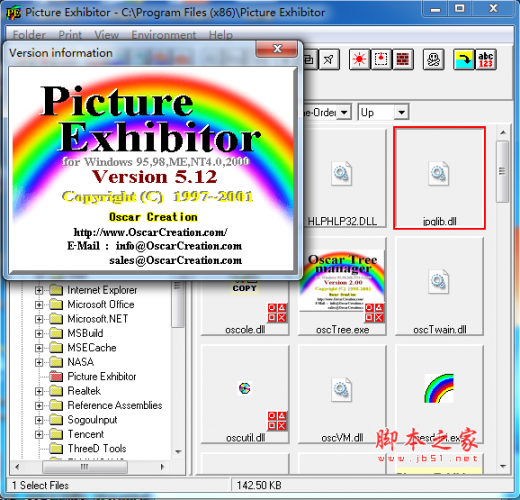Expand the SogouInput folder node
Image resolution: width=520 pixels, height=500 pixels.
(39, 420)
